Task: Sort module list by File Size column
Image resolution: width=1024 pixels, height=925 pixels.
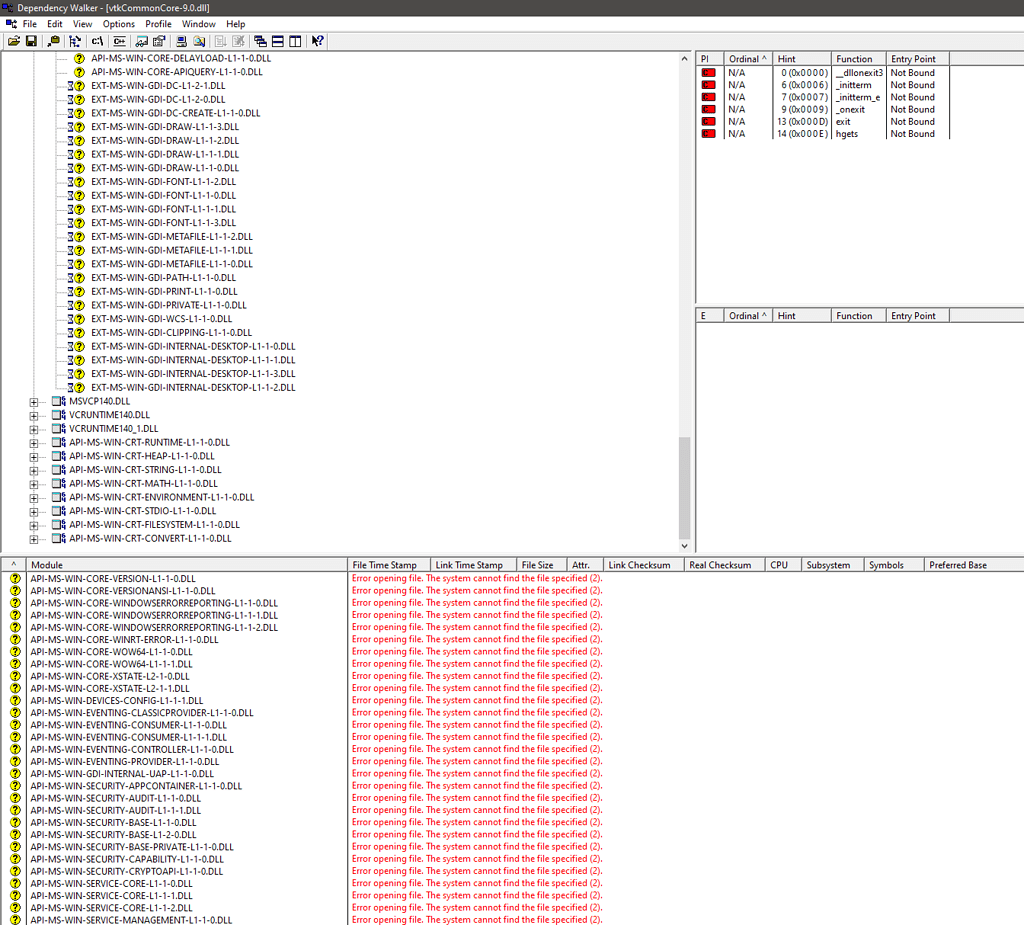Action: [x=537, y=565]
